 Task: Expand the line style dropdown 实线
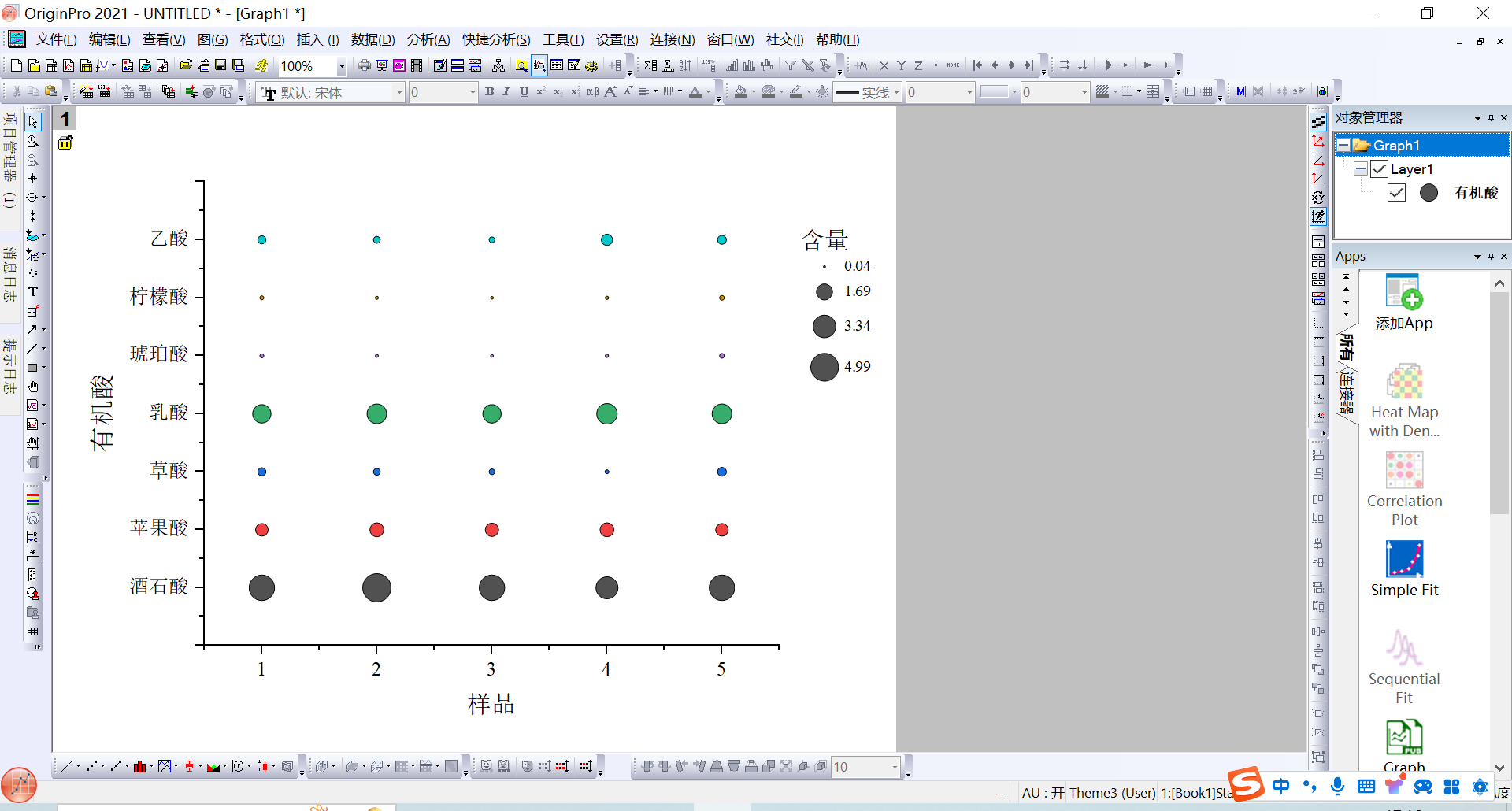896,93
